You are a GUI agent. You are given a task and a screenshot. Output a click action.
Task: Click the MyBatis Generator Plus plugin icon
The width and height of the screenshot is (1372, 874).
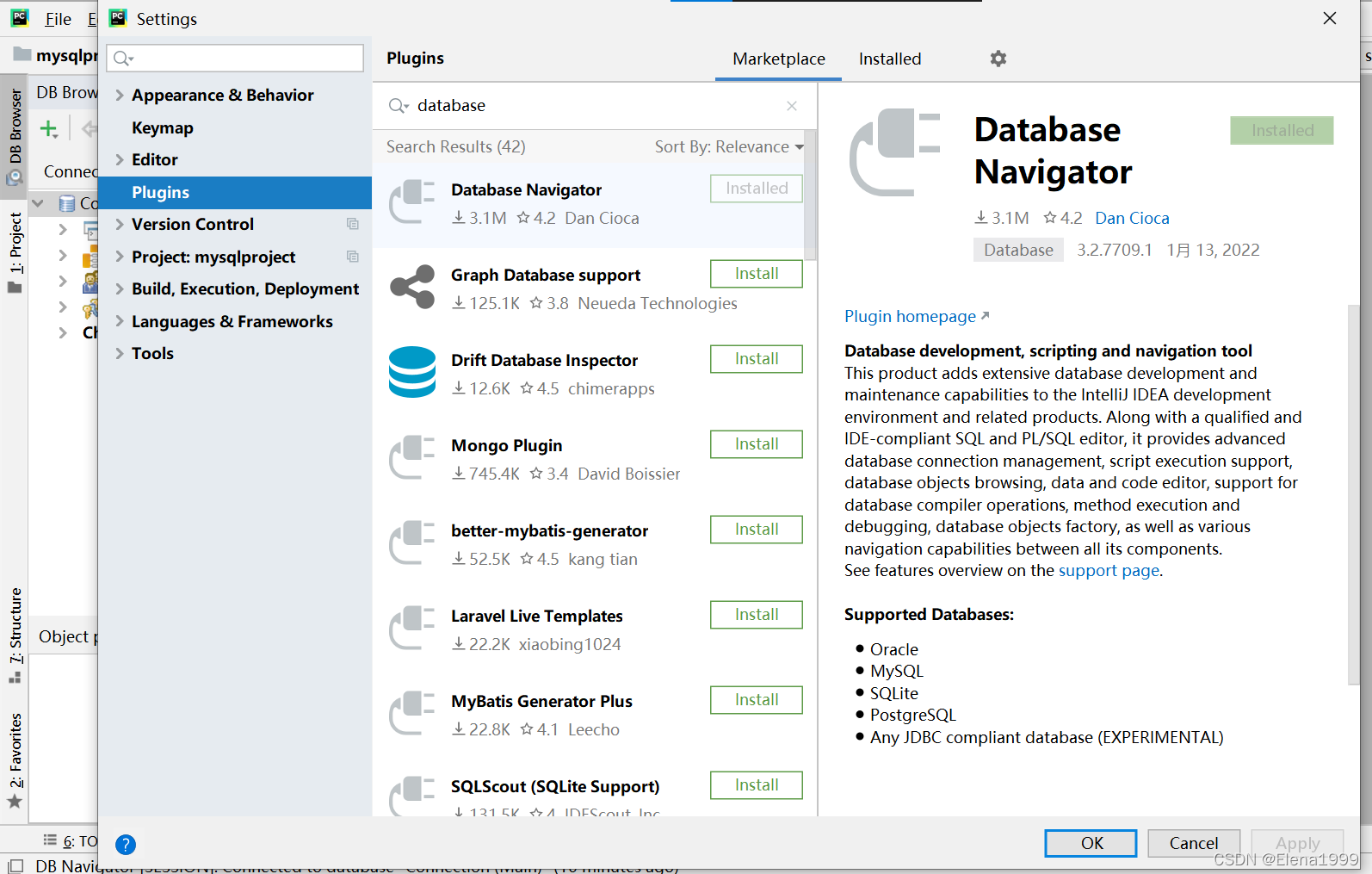pyautogui.click(x=412, y=713)
